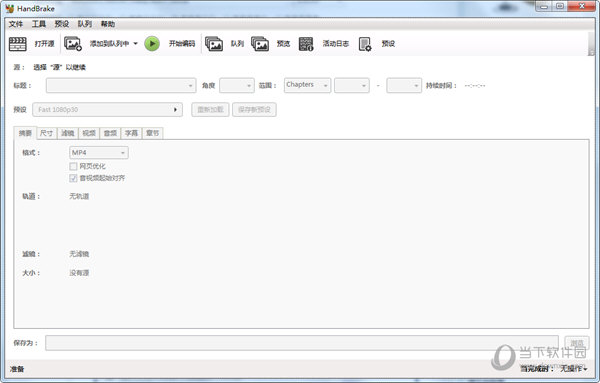Click the Open Source film clapper icon
The image size is (600, 383).
[18, 44]
